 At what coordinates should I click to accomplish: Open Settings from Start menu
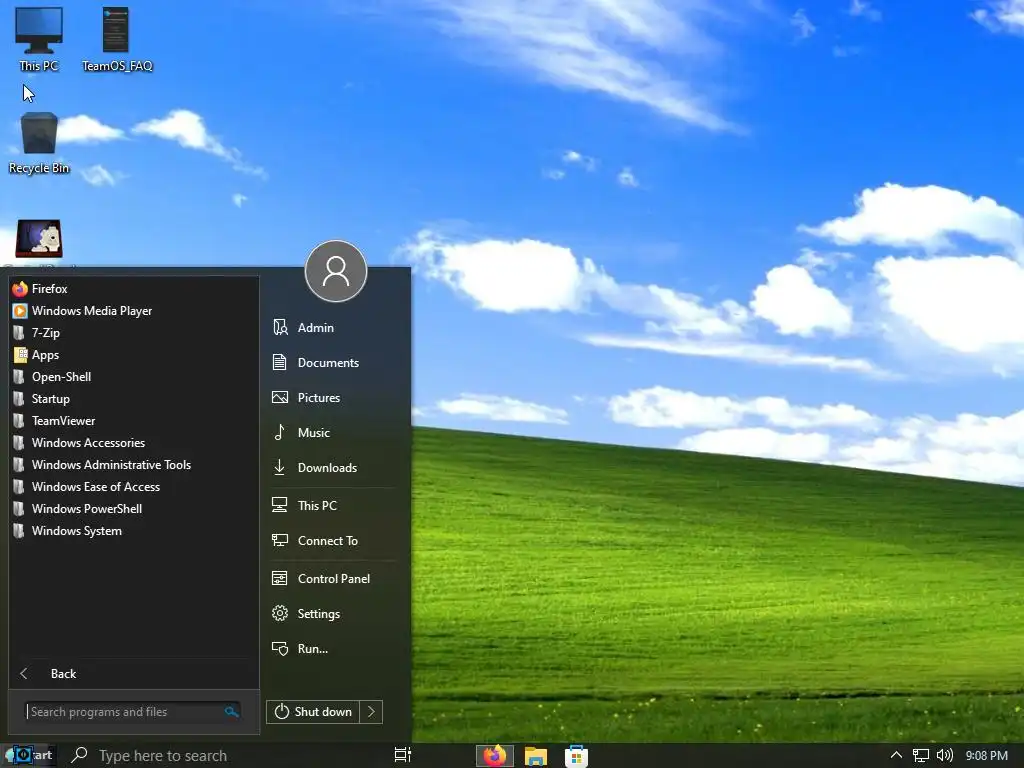pyautogui.click(x=334, y=614)
